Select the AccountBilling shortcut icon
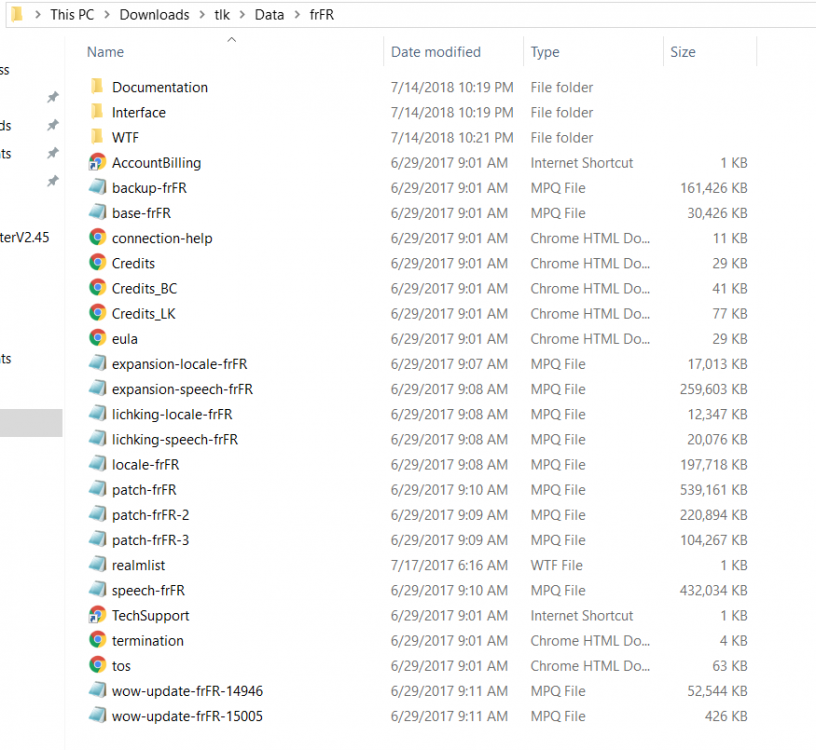 97,162
